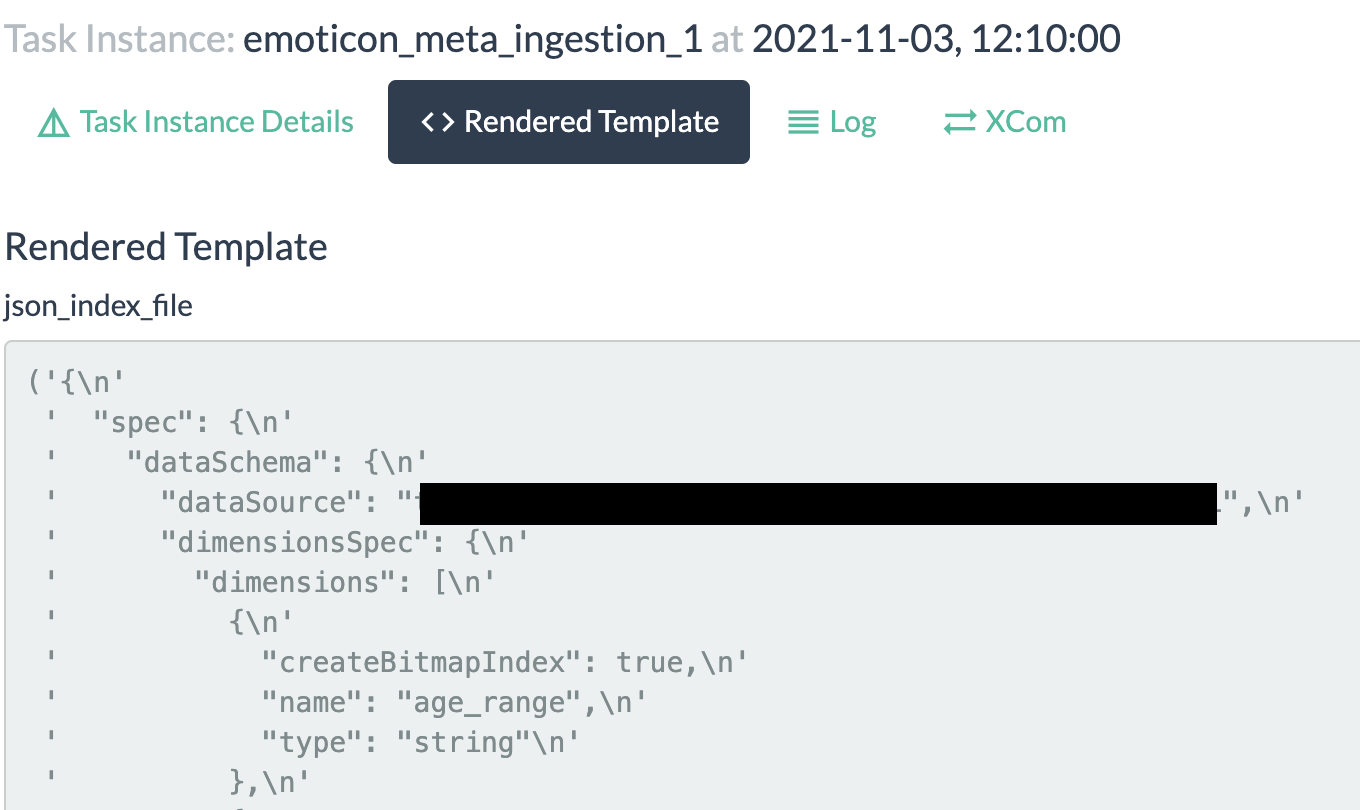Click the Rendered Template section heading
The height and width of the screenshot is (810, 1360).
[166, 247]
